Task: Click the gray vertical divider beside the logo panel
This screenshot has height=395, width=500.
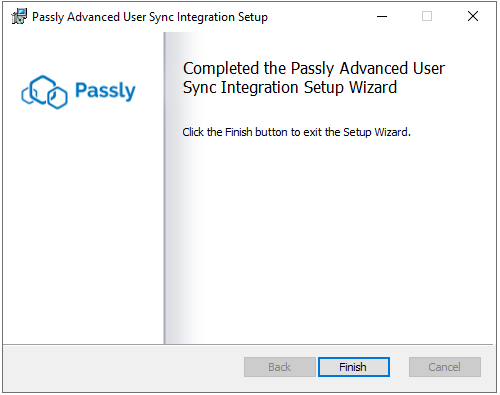Action: pyautogui.click(x=164, y=188)
